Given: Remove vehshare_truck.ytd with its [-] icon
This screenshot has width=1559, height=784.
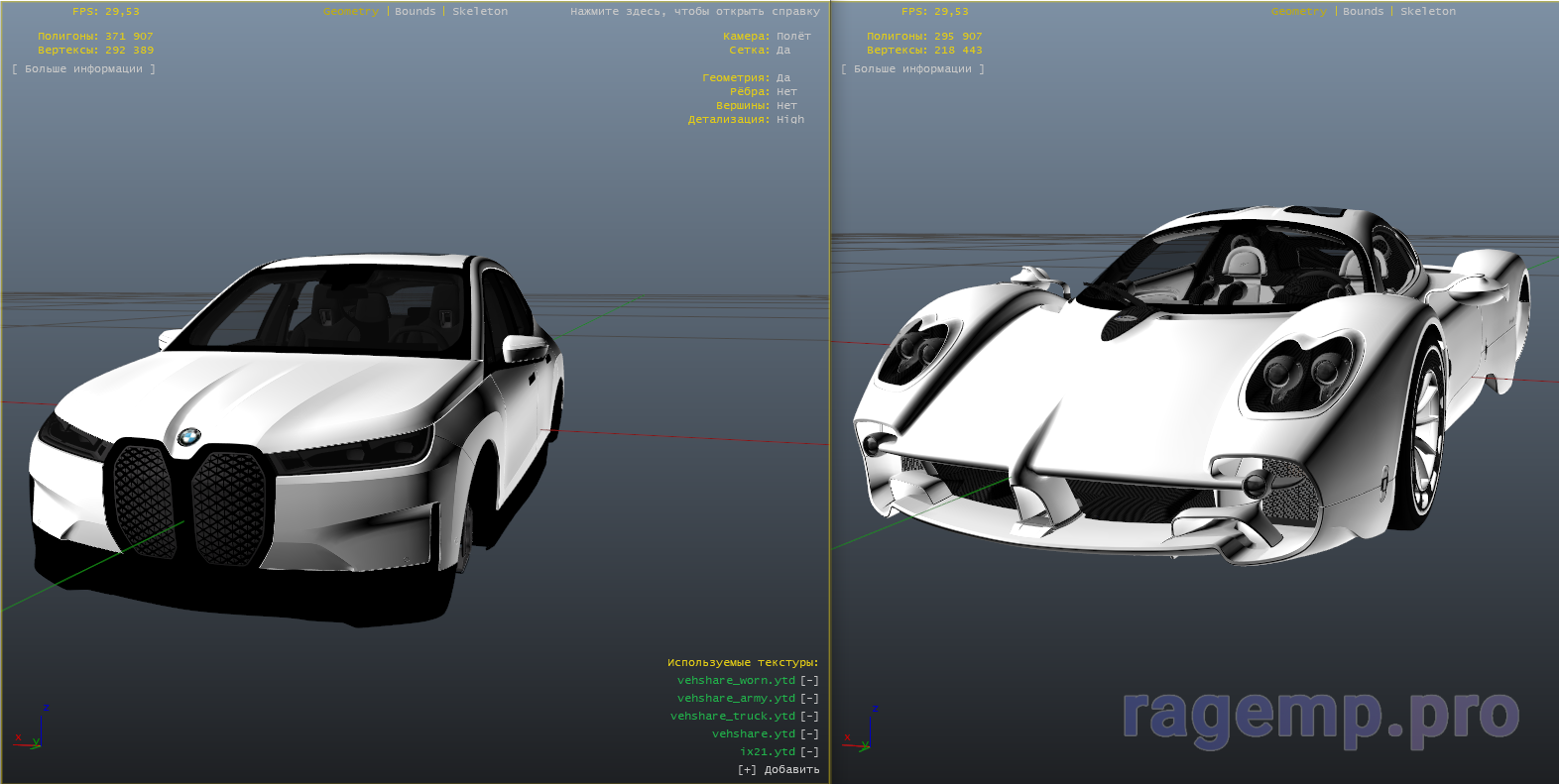Looking at the screenshot, I should [809, 717].
